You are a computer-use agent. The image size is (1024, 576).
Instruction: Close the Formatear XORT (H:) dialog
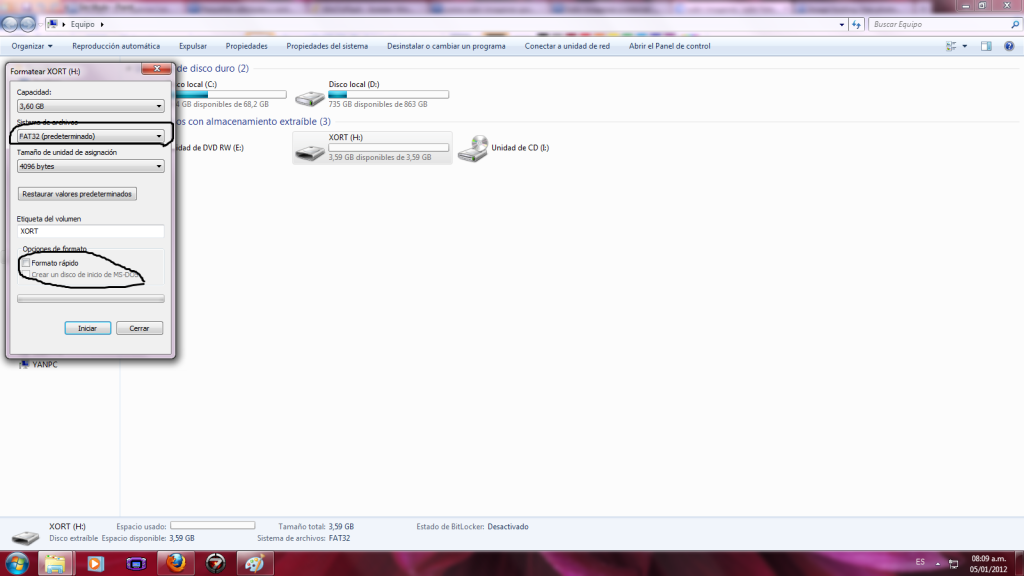pyautogui.click(x=156, y=69)
